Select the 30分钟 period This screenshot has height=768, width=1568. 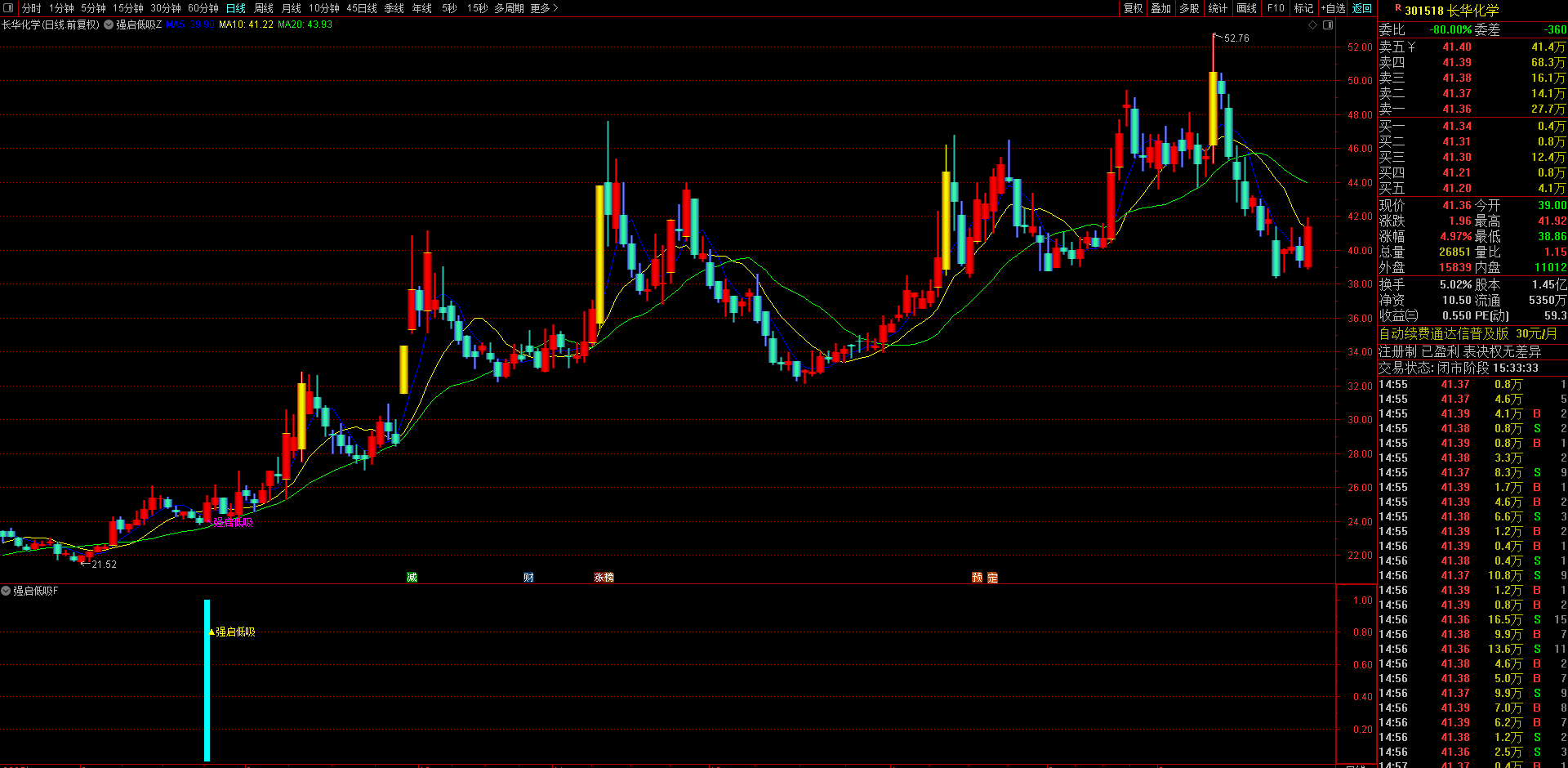coord(166,8)
